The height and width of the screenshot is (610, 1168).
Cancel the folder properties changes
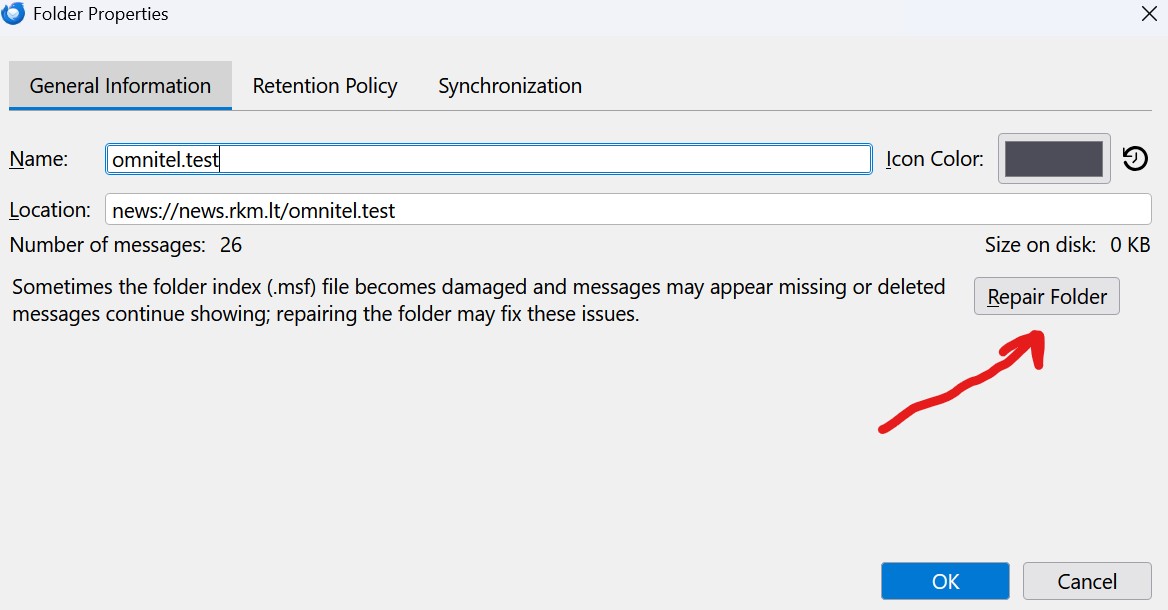pos(1088,582)
